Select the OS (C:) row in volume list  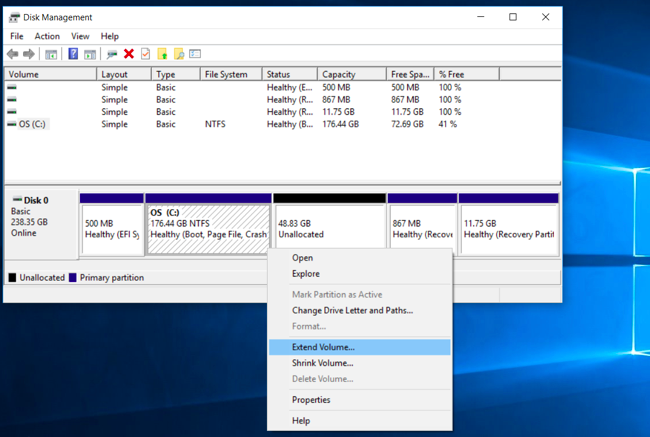tap(33, 124)
